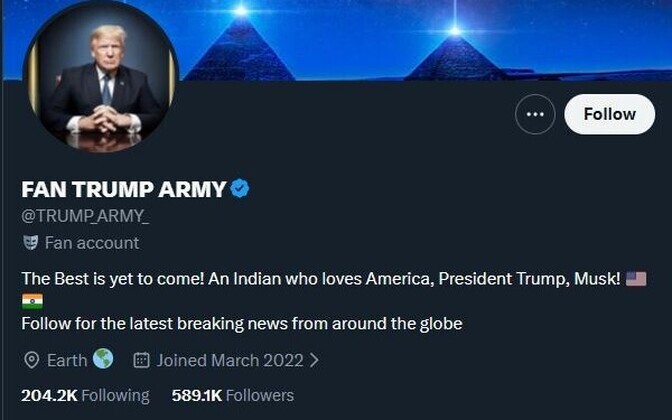The height and width of the screenshot is (420, 672).
Task: Click the location pin icon
Action: coord(30,360)
